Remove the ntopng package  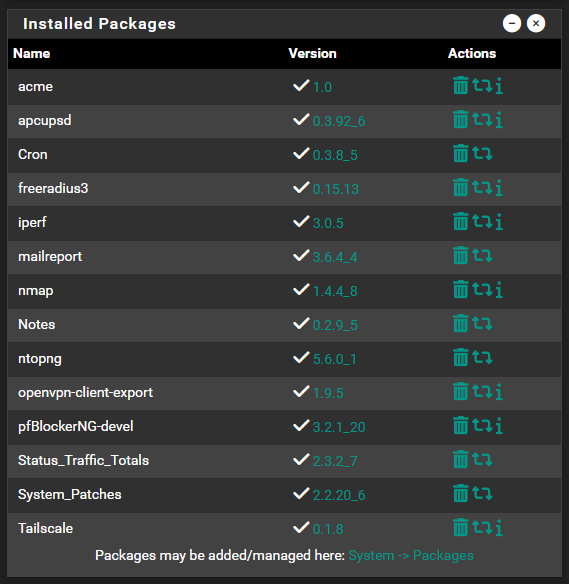pyautogui.click(x=461, y=358)
